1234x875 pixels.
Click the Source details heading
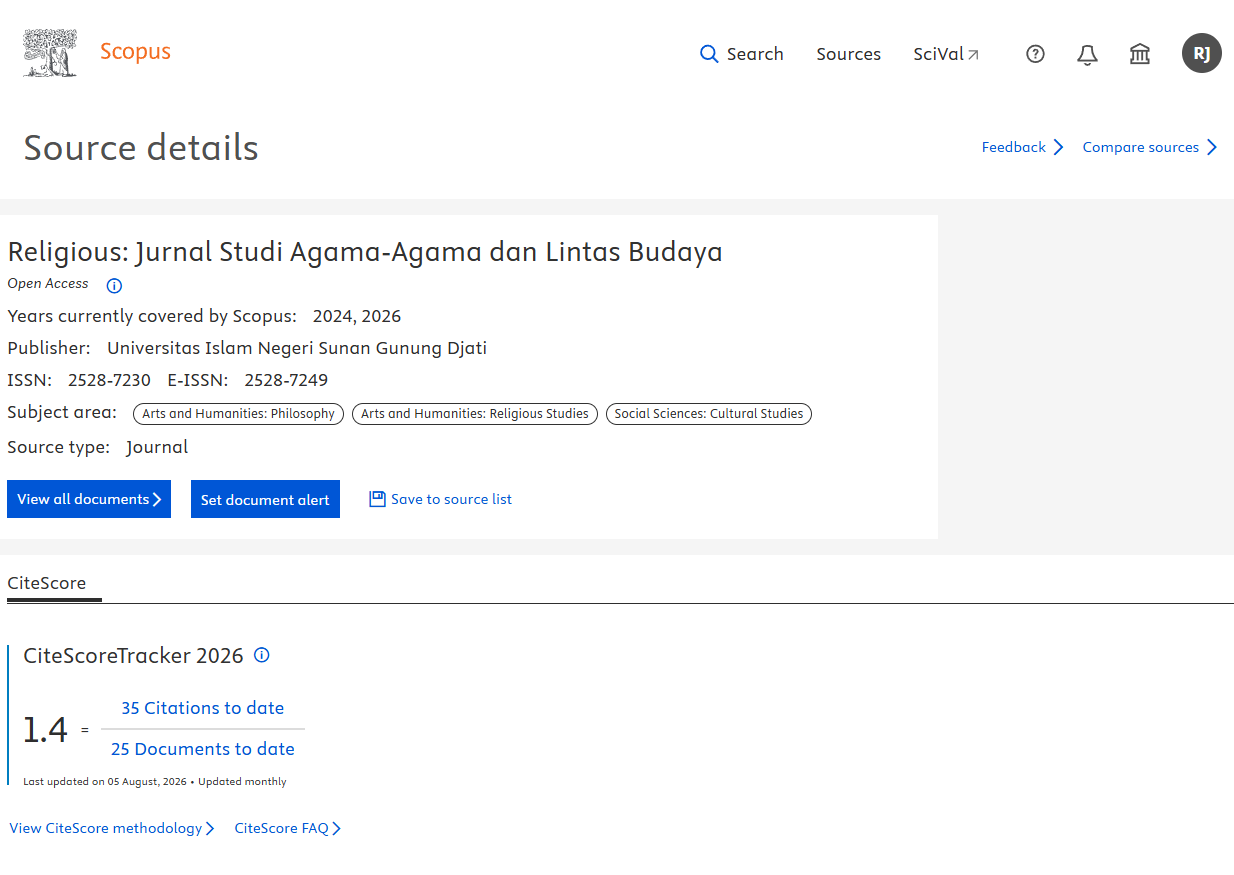pos(141,148)
